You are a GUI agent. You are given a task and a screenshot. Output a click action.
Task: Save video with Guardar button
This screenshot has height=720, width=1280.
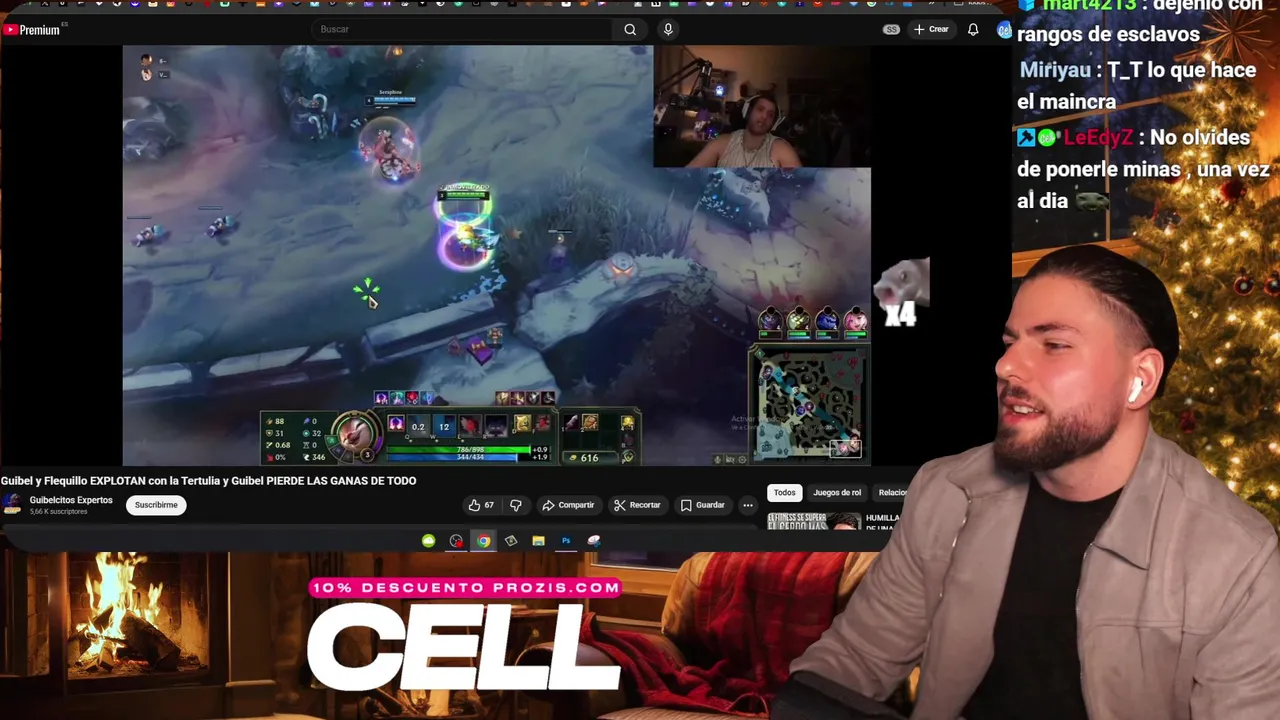click(702, 505)
